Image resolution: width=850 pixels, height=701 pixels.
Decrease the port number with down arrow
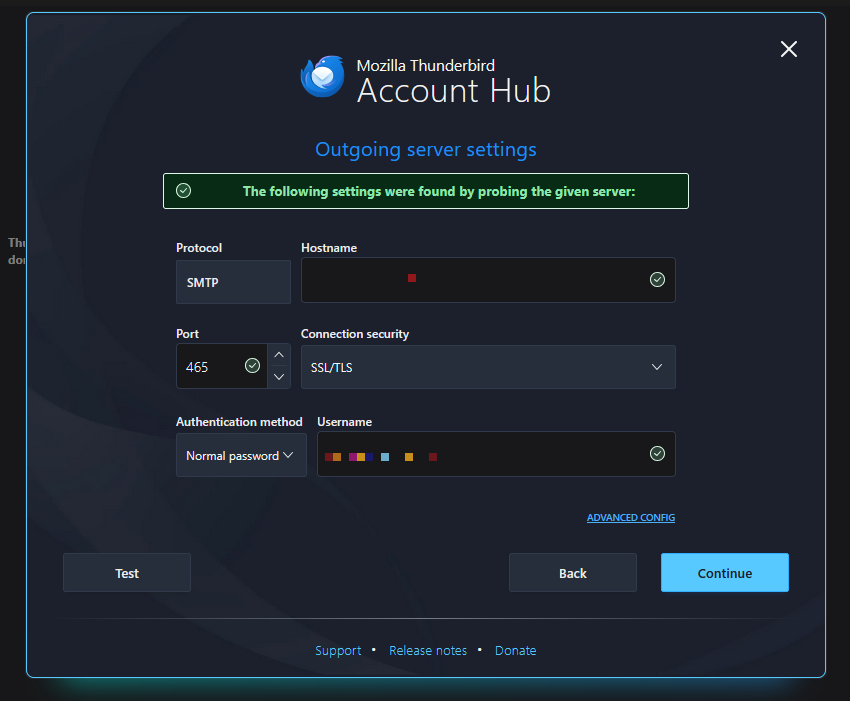[x=279, y=377]
